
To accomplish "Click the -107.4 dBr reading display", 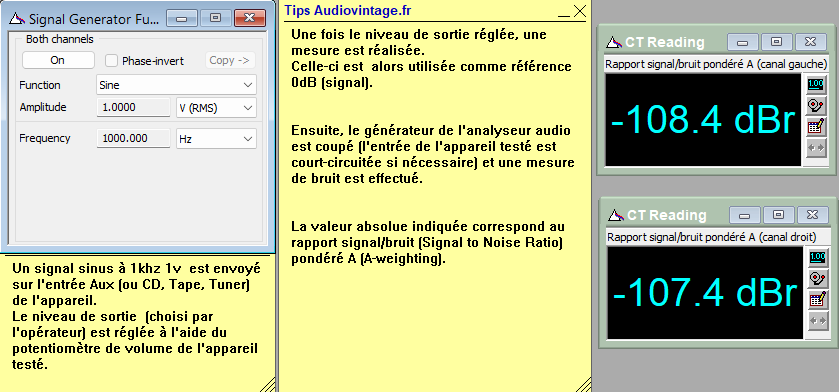I will click(705, 293).
